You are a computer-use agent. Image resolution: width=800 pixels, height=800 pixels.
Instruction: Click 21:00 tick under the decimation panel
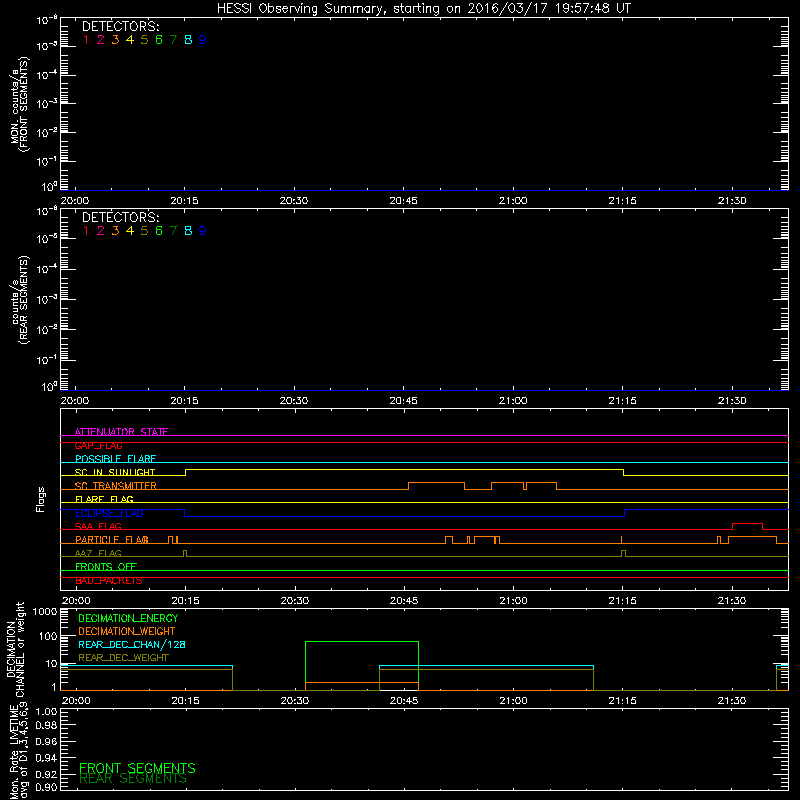(x=513, y=701)
